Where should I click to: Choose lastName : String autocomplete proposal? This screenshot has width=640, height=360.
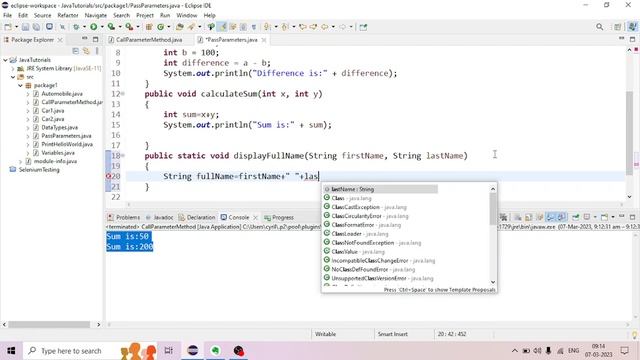tap(380, 189)
